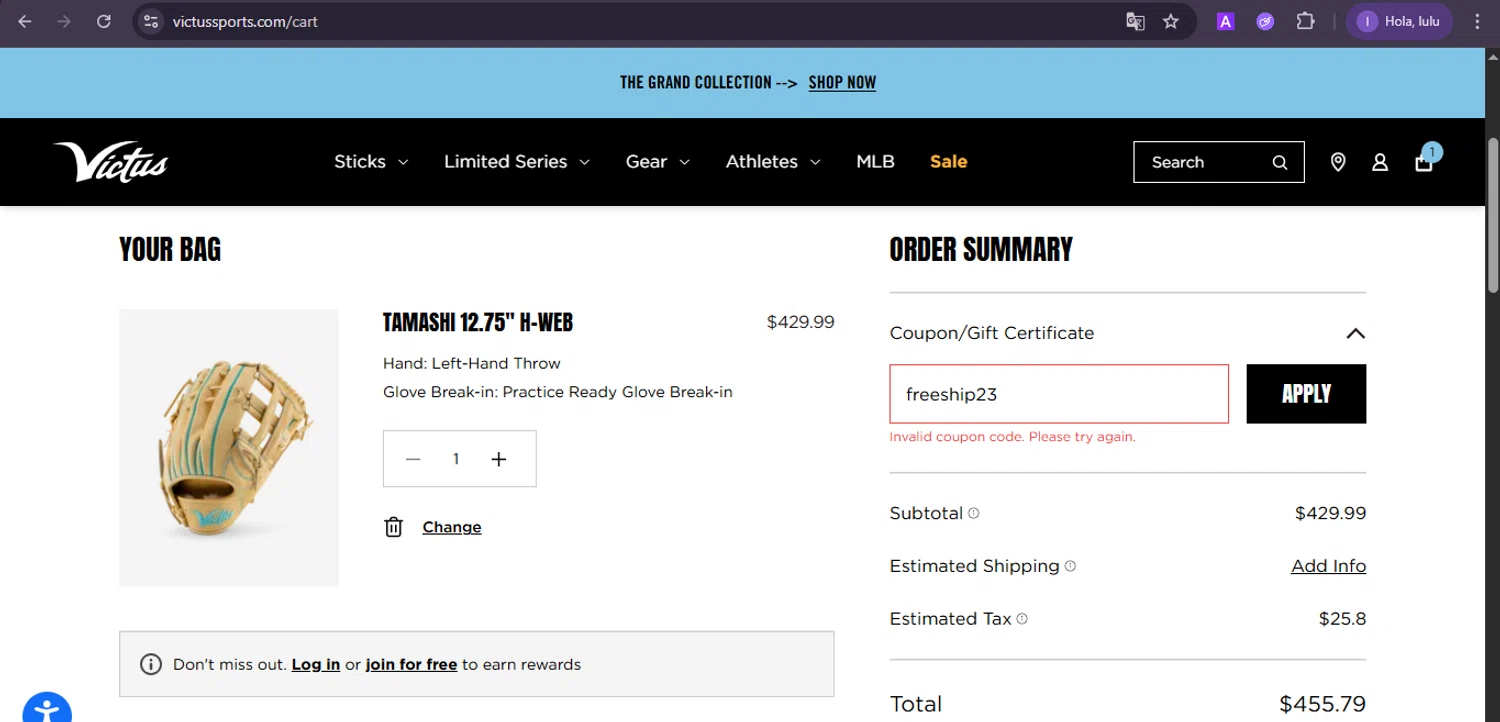The width and height of the screenshot is (1500, 722).
Task: Open the purple A extension
Action: tap(1225, 21)
